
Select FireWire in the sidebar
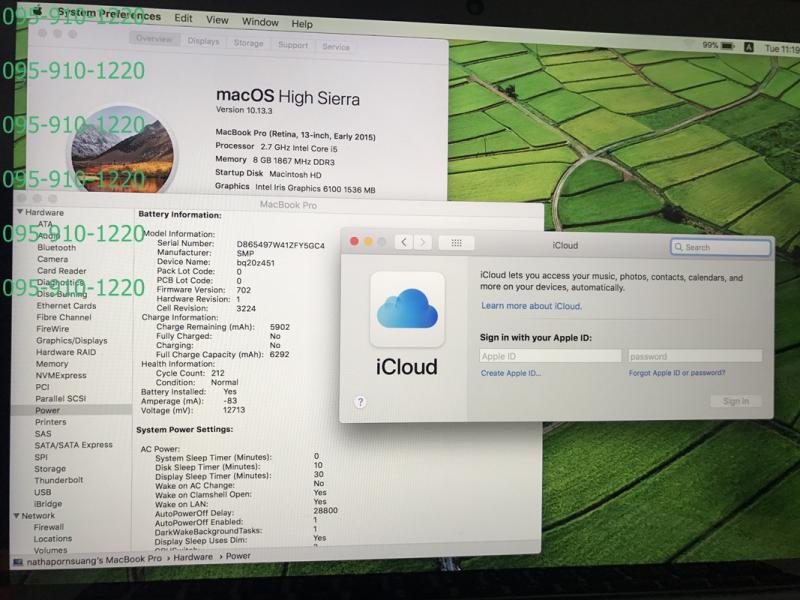[x=53, y=329]
